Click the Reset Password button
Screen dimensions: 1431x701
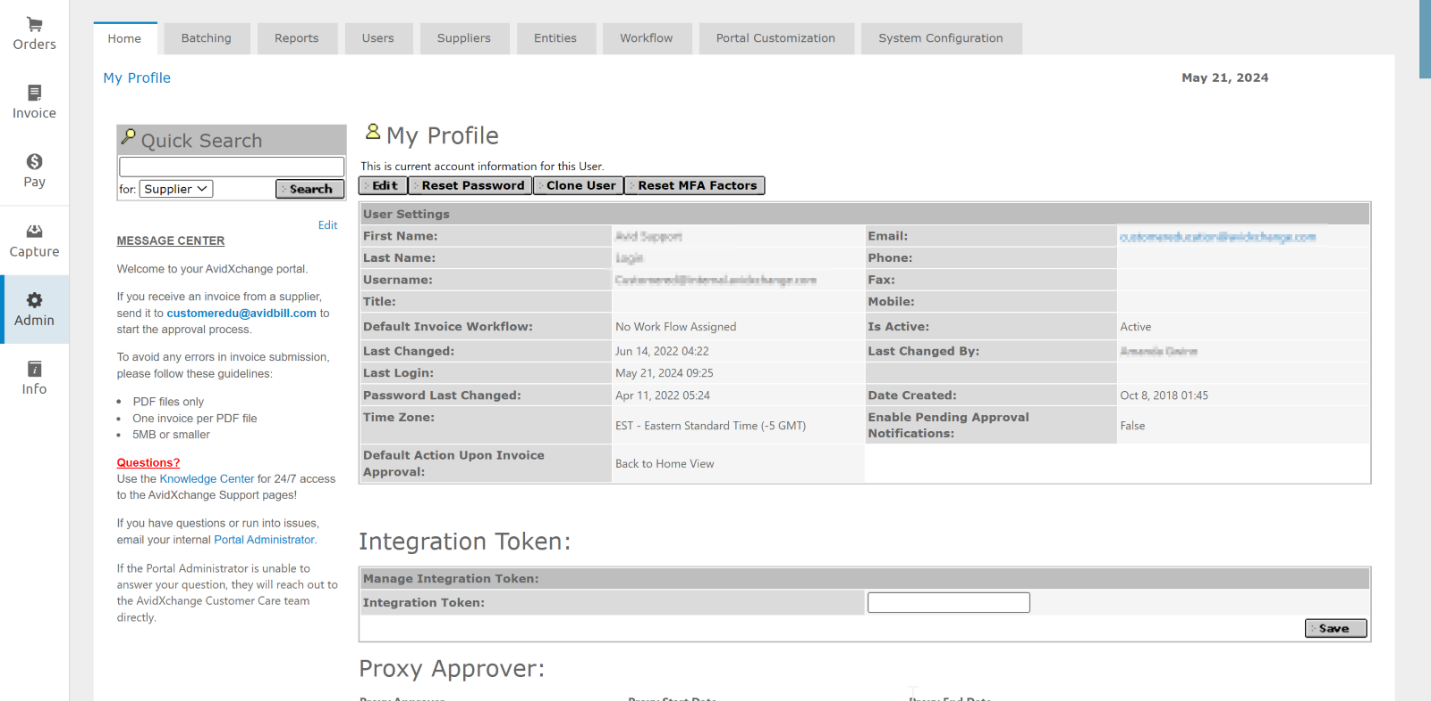(x=470, y=185)
